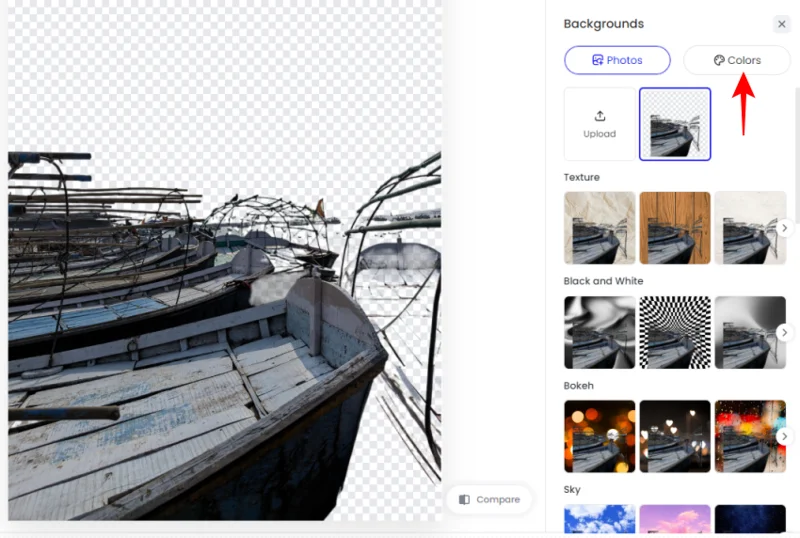Click the Compare button
Image resolution: width=800 pixels, height=538 pixels.
click(489, 499)
